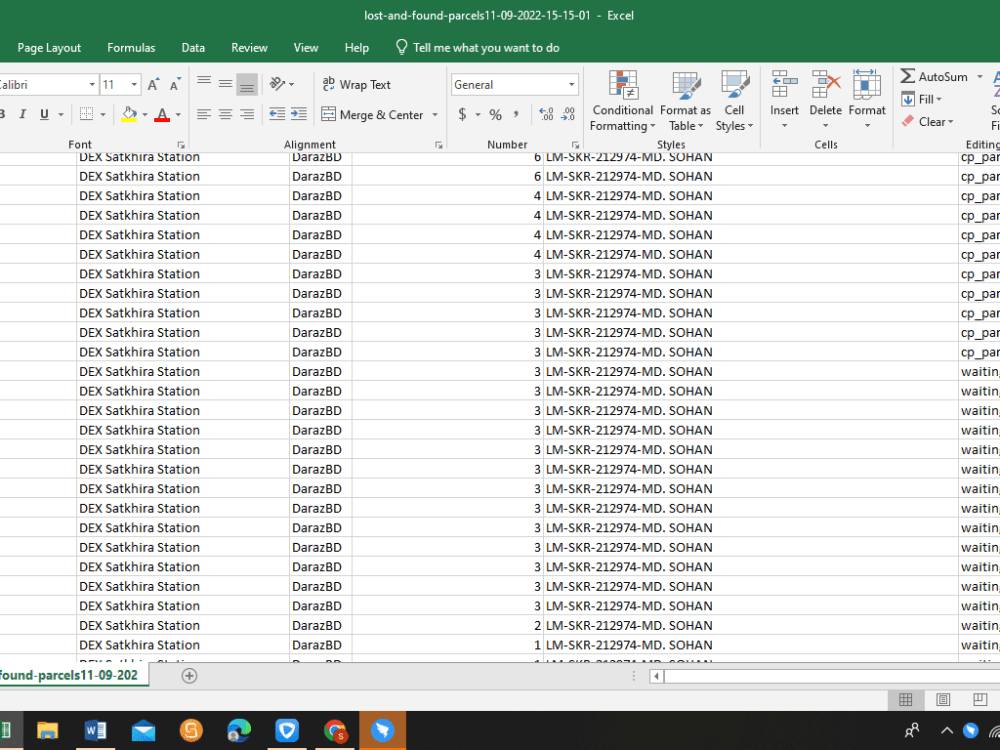Select Middle Align icon

226,84
